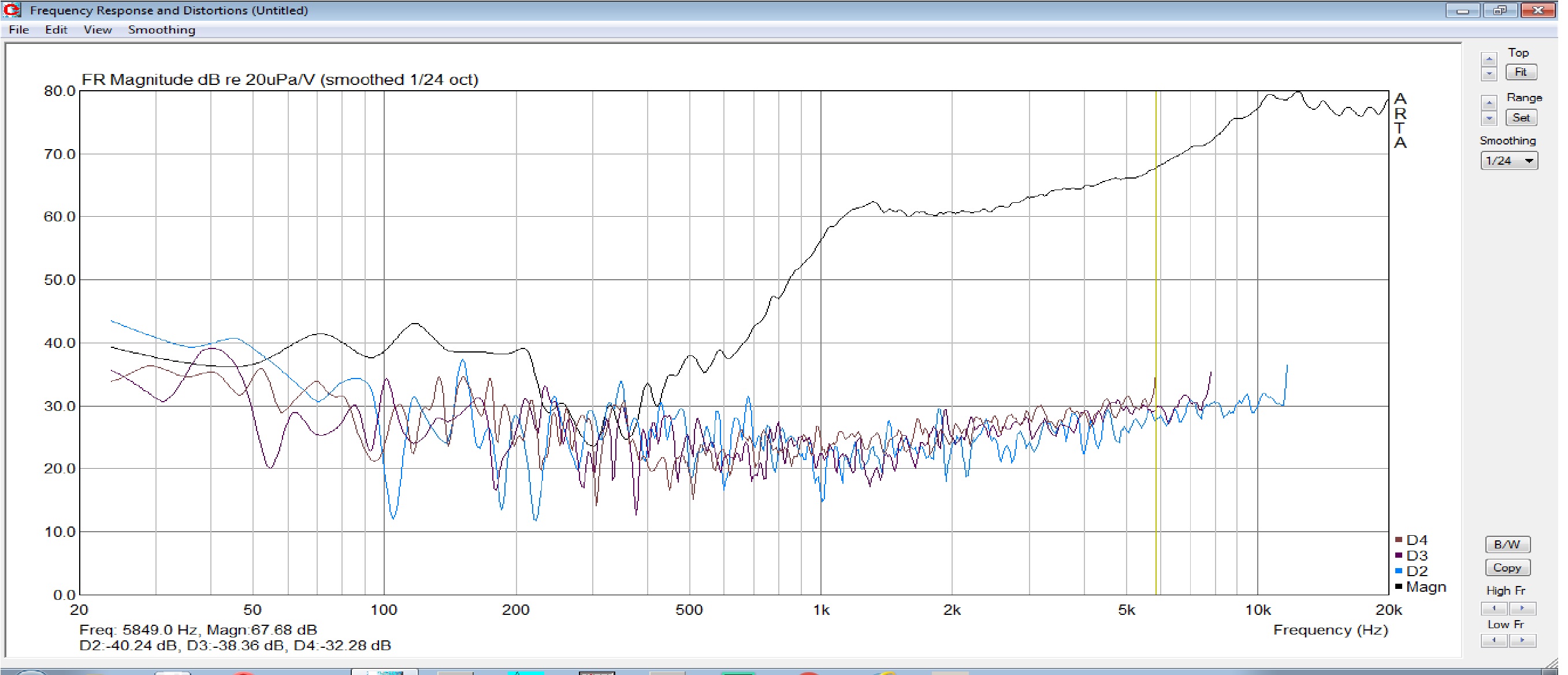
Task: Expand the Smoothing menu in menu bar
Action: 161,30
